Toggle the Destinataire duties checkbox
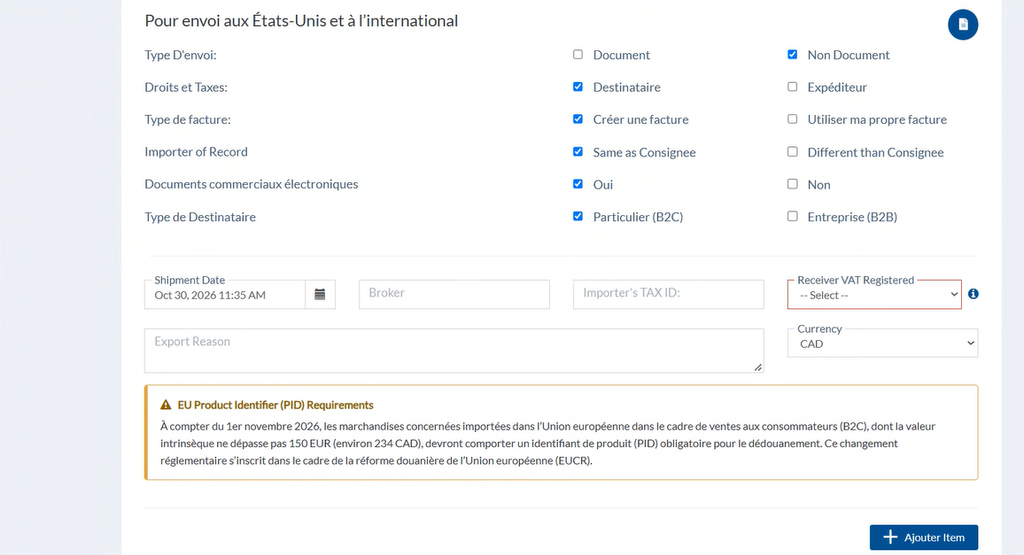This screenshot has width=1024, height=555. [x=578, y=86]
